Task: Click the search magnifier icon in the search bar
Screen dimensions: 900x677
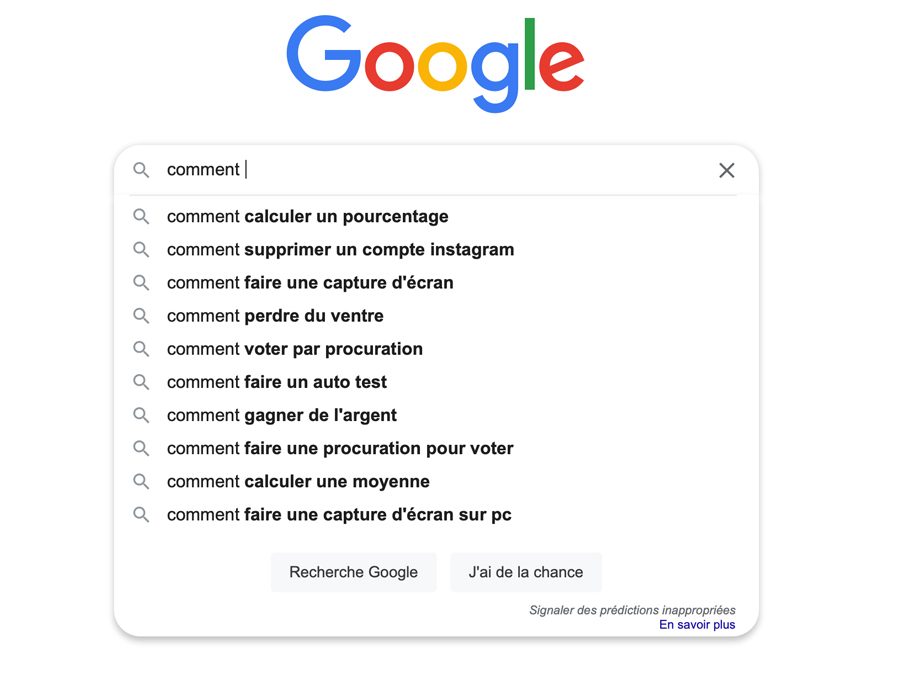Action: click(x=141, y=170)
